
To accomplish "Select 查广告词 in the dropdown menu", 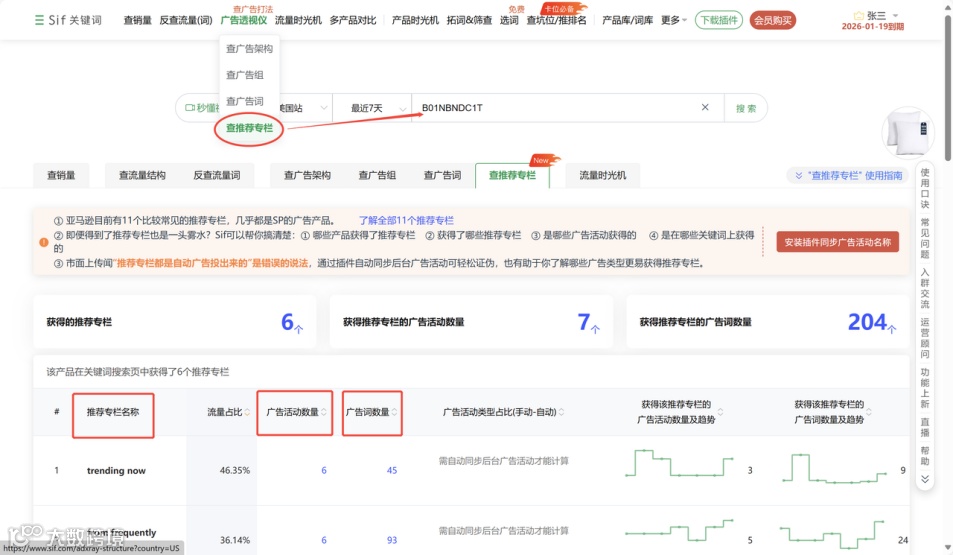I will 244,101.
